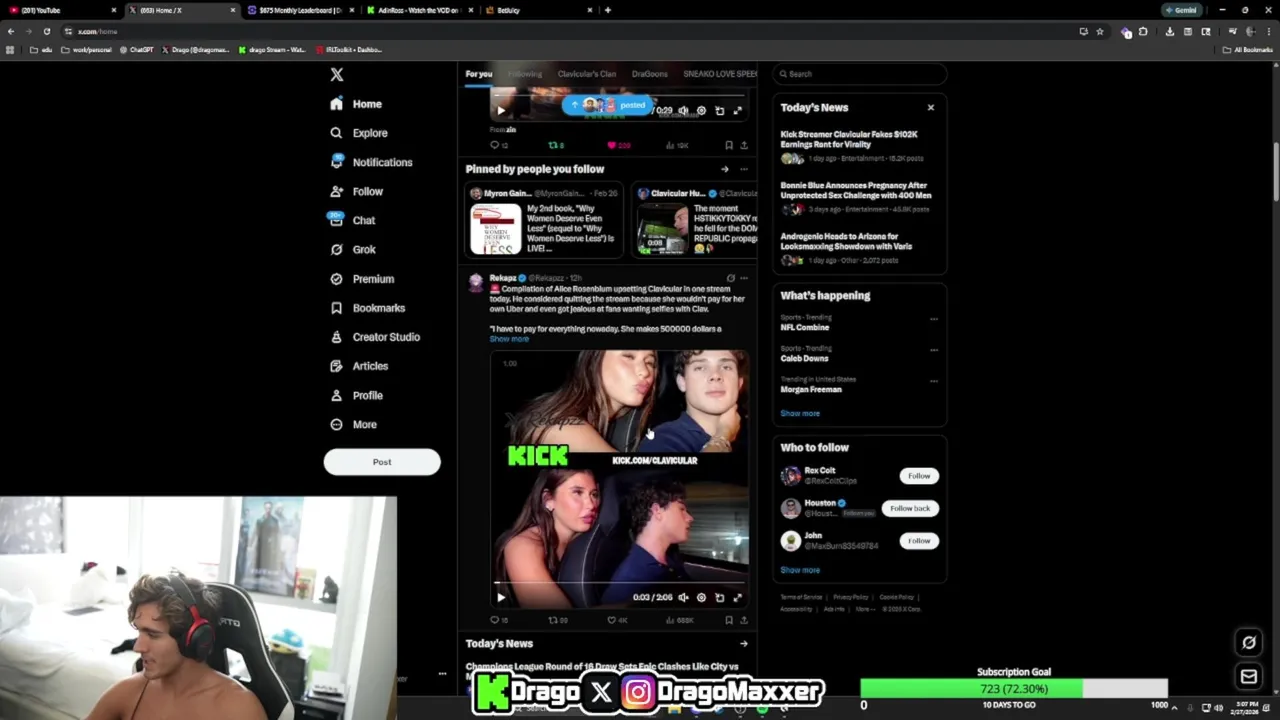Open messages drawer at bottom right
Screen dimensions: 1280x720
point(1249,677)
